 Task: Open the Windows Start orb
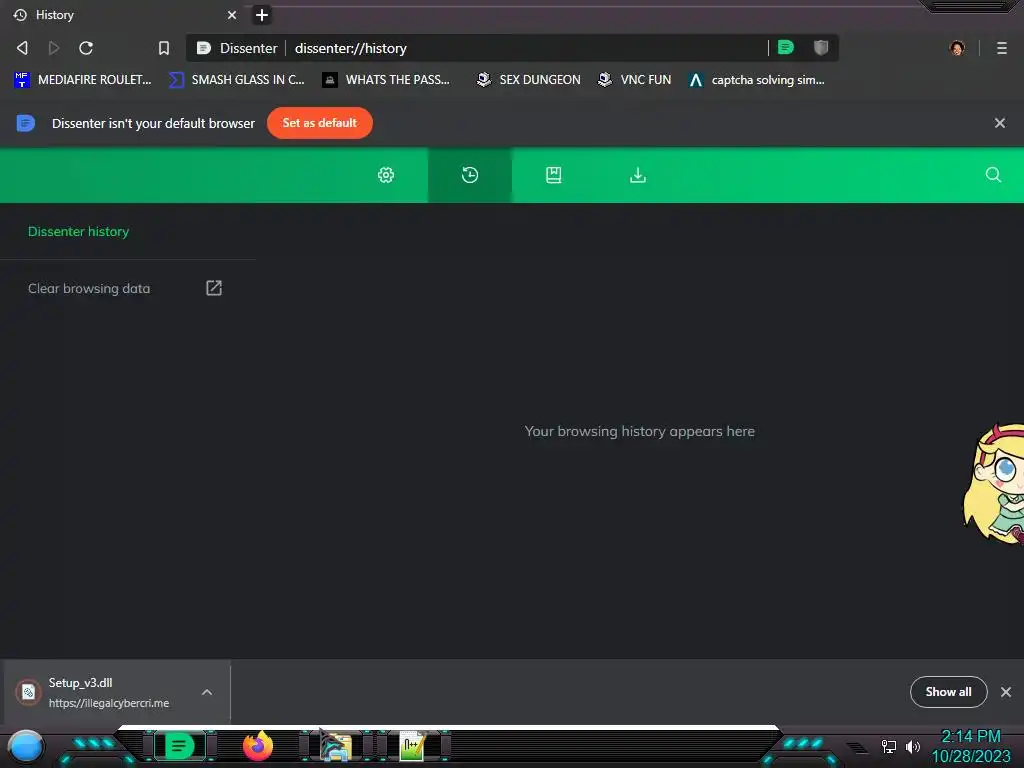pyautogui.click(x=25, y=747)
